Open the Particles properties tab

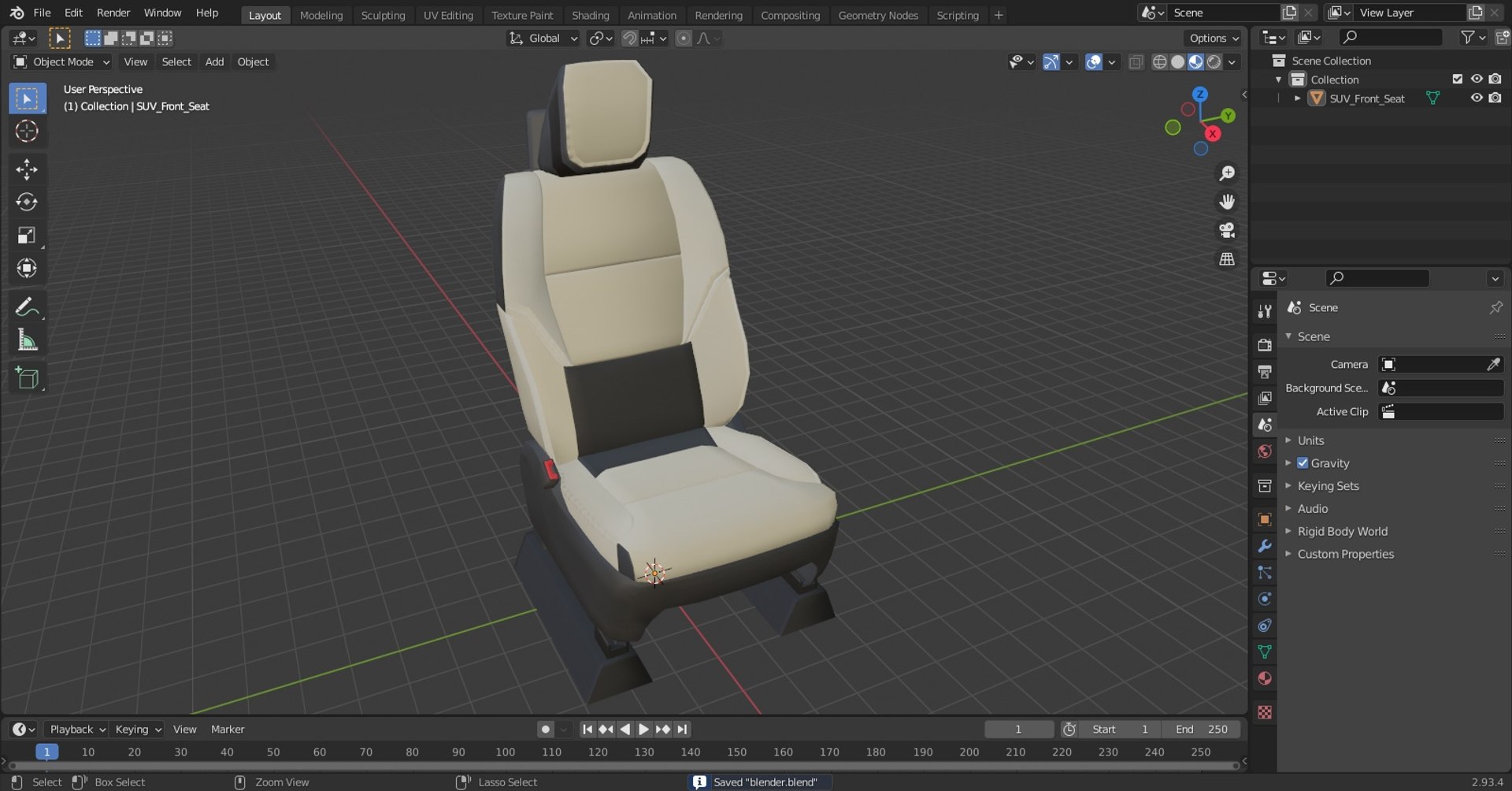tap(1265, 573)
